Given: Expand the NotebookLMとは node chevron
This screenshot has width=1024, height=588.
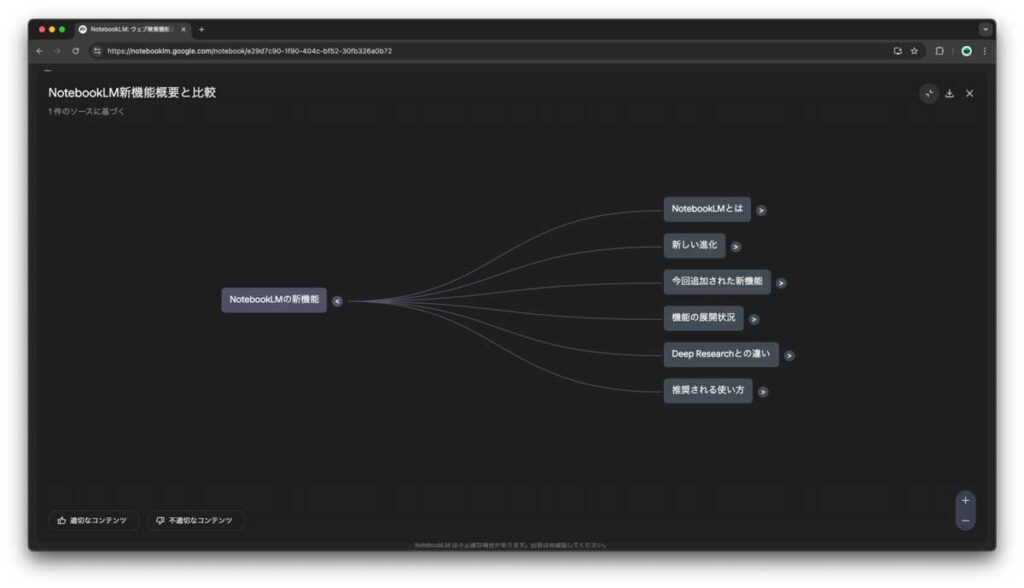Looking at the screenshot, I should click(761, 210).
